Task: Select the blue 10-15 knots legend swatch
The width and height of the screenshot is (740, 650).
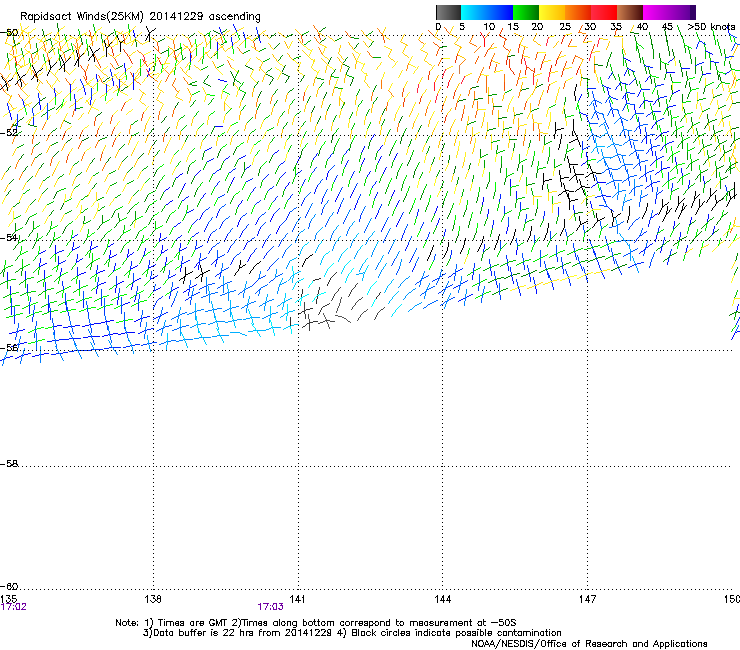Action: [500, 12]
